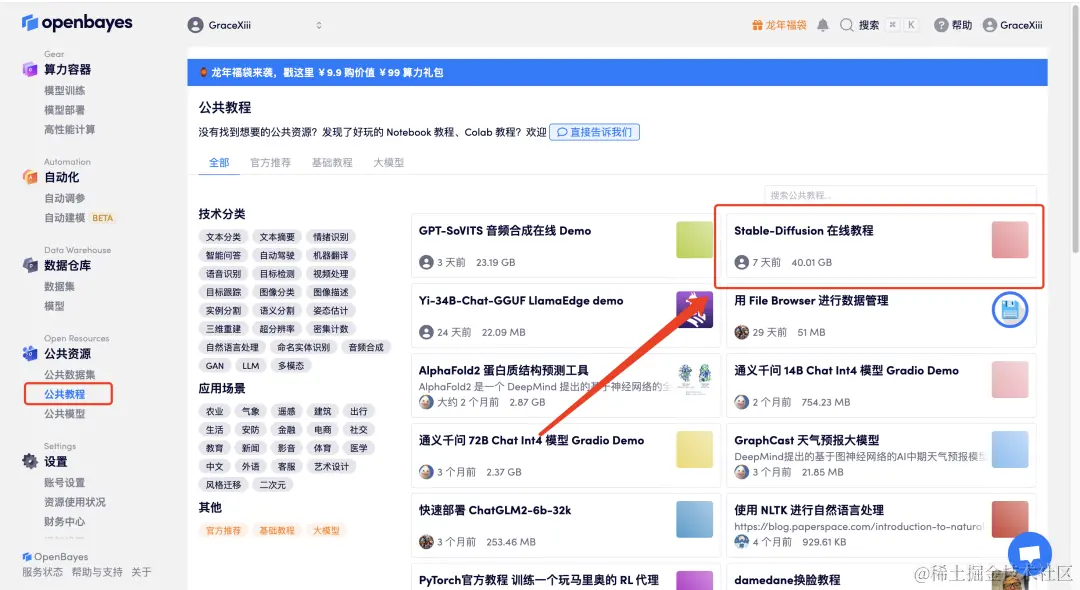Open the 设置 settings gear icon
This screenshot has height=590, width=1080.
tap(30, 461)
